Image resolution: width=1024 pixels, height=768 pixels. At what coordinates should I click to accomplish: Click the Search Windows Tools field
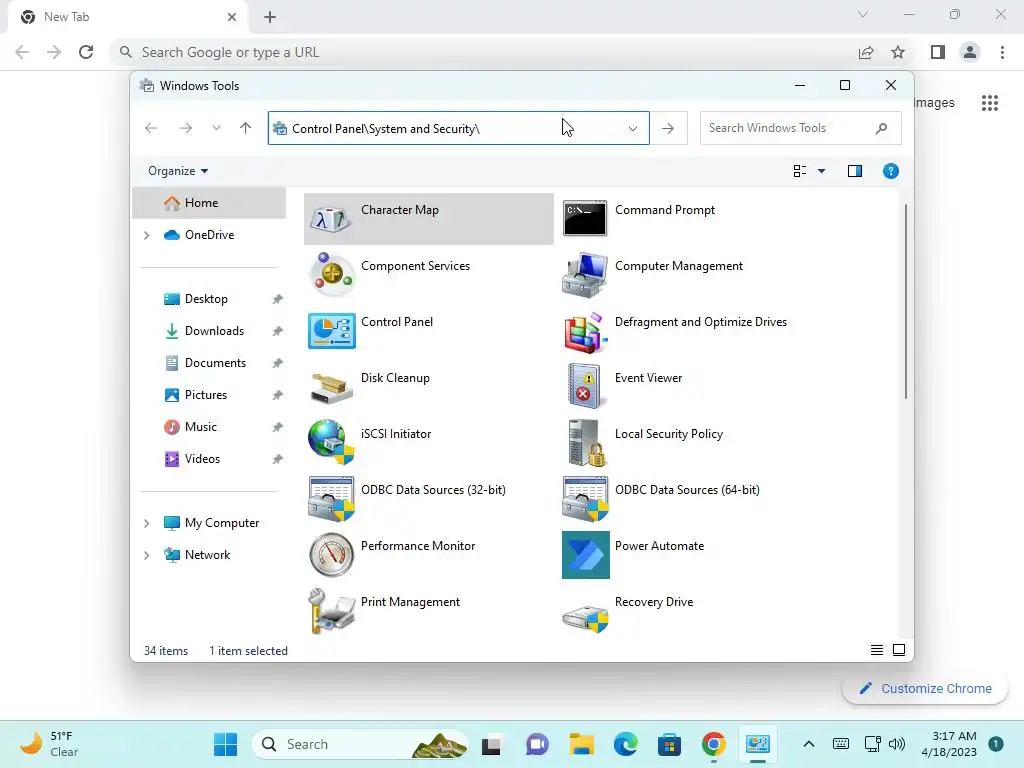(800, 128)
